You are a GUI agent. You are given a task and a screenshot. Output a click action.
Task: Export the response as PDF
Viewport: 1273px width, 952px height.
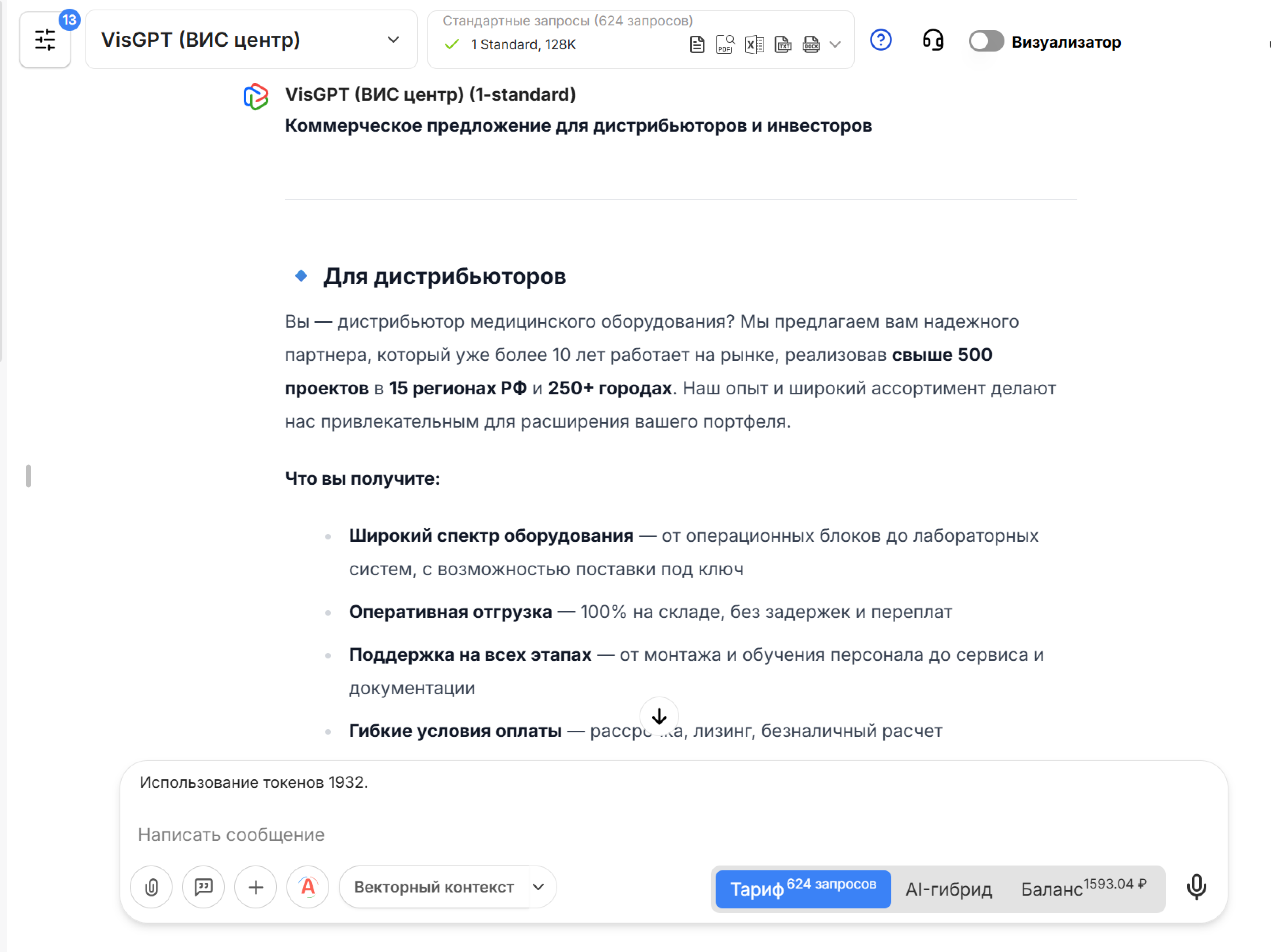point(724,45)
